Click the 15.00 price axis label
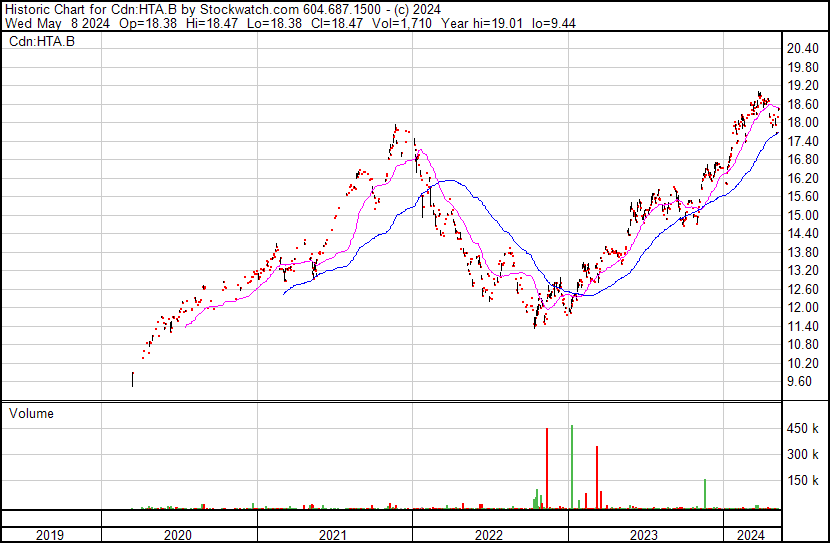Viewport: 830px width, 543px height. (802, 215)
